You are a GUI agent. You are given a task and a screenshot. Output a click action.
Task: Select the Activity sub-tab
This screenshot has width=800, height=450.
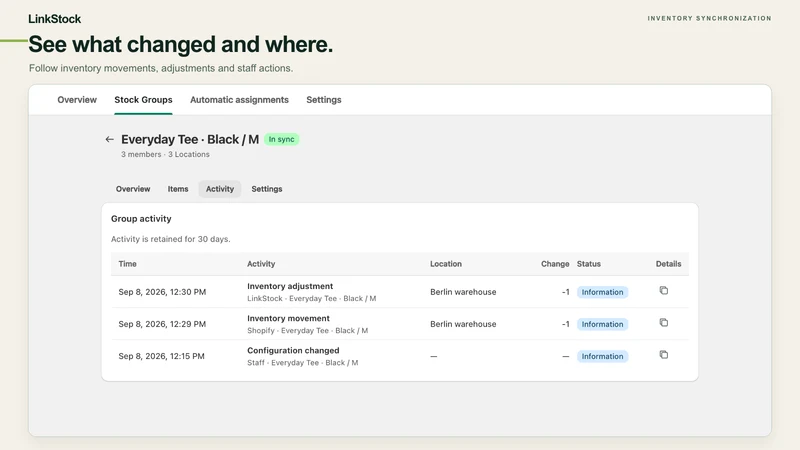pyautogui.click(x=220, y=189)
